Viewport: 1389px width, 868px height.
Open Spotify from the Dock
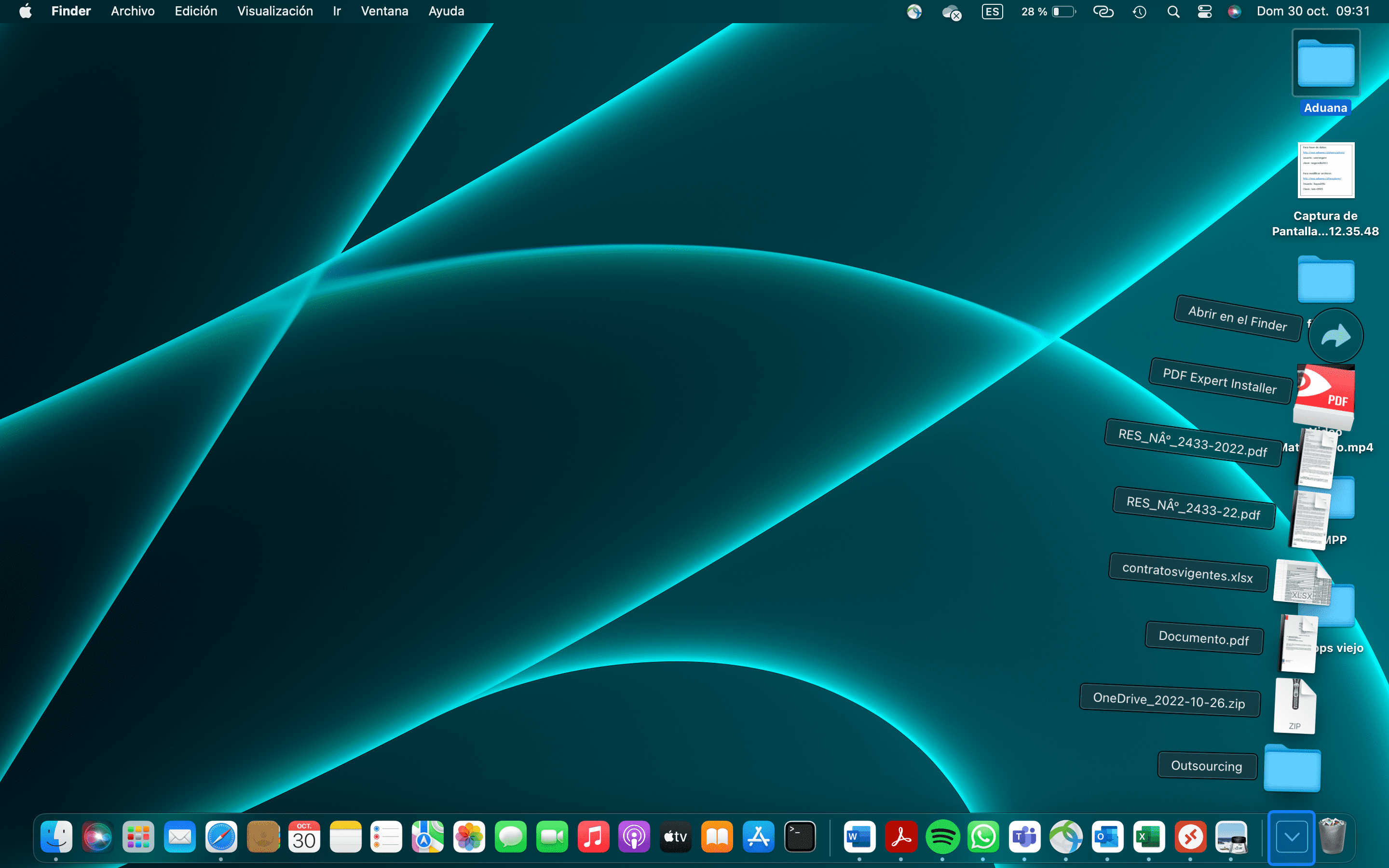pyautogui.click(x=942, y=837)
